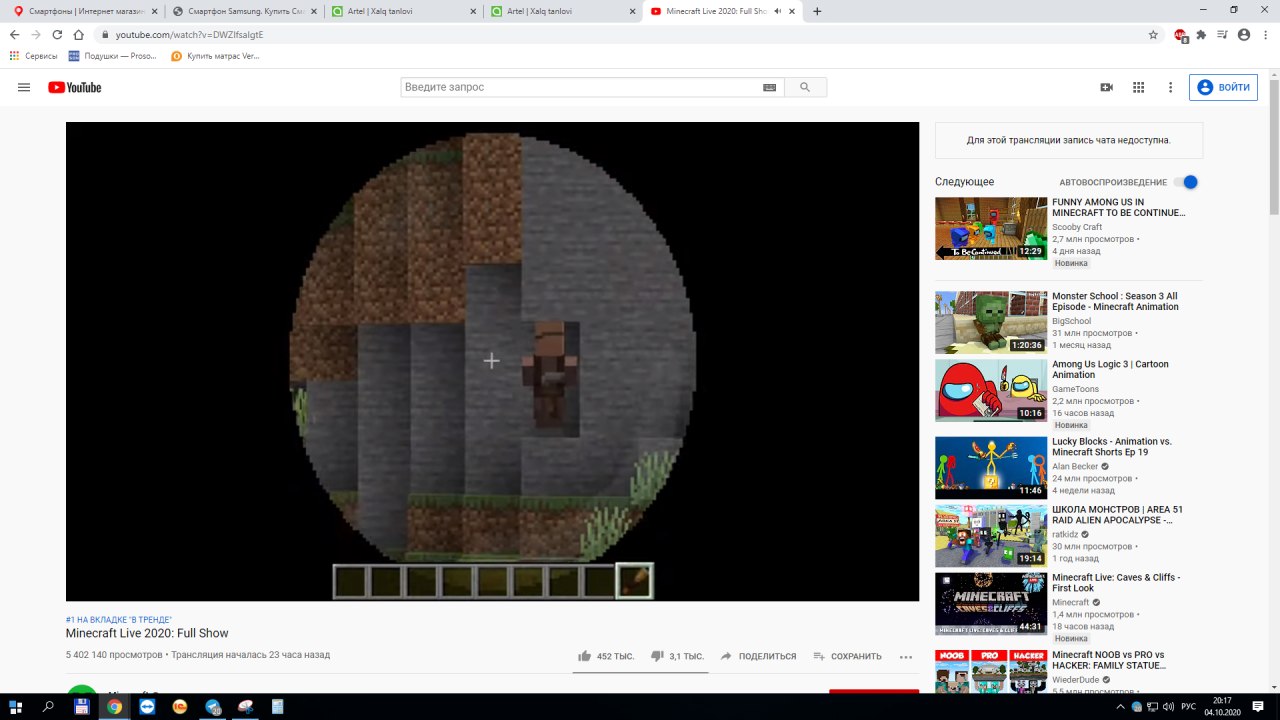The height and width of the screenshot is (720, 1280).
Task: Mute the Minecraft Live tab audio icon
Action: (x=777, y=11)
